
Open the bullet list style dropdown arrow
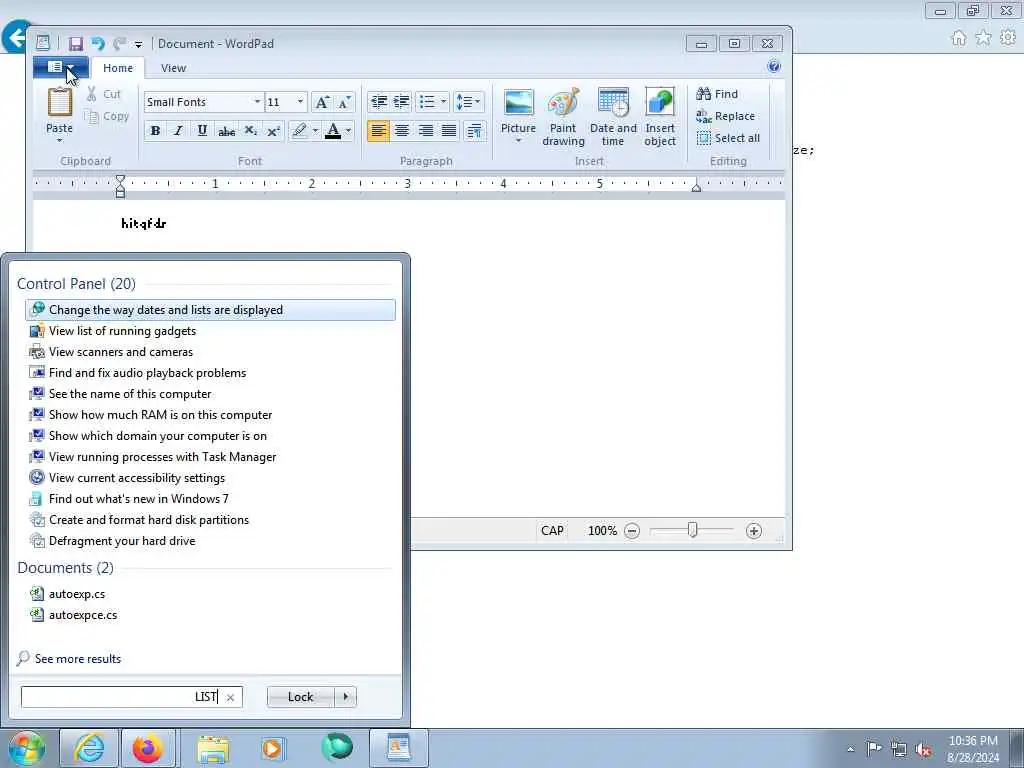tap(443, 102)
